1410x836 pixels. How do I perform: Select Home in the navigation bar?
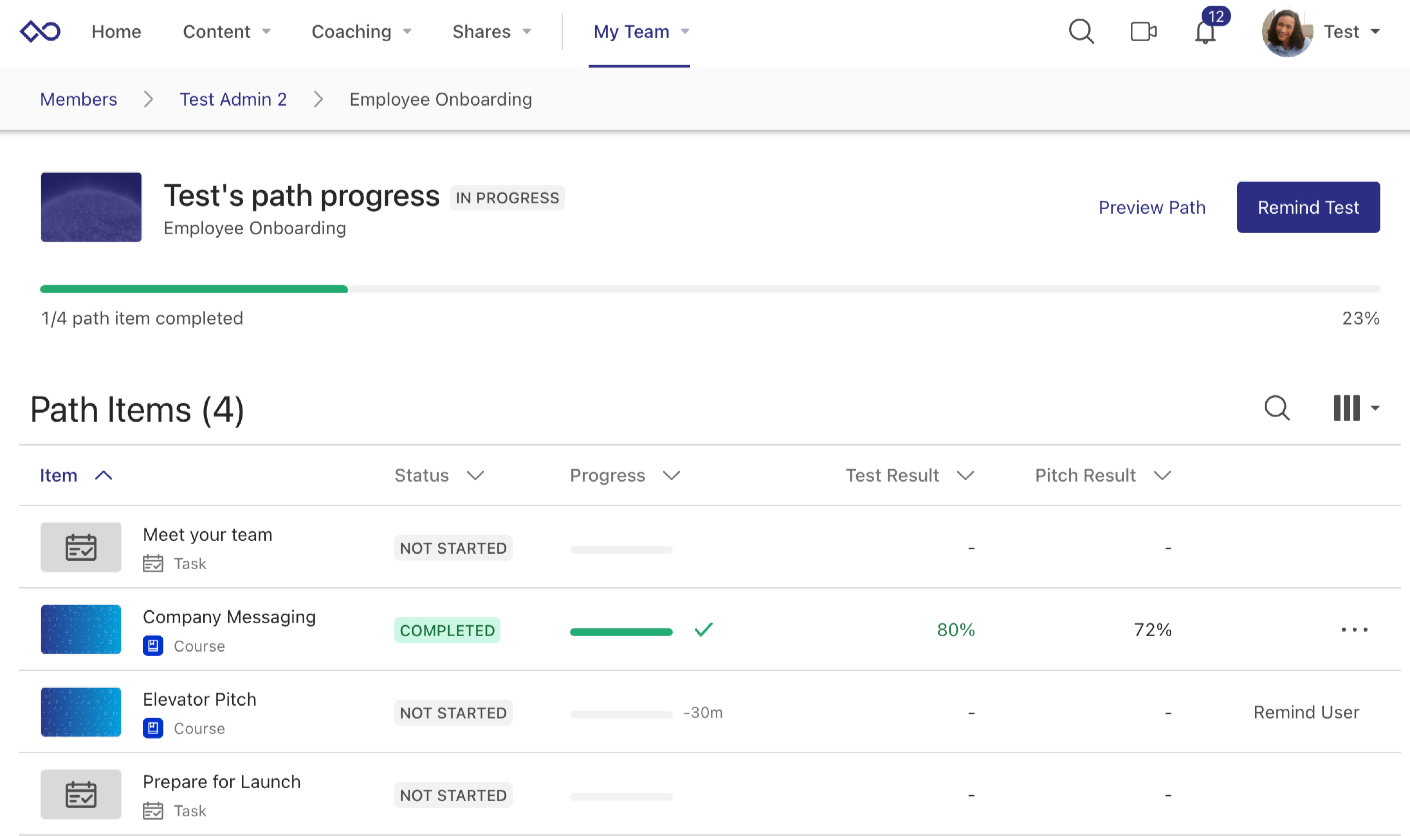tap(116, 31)
